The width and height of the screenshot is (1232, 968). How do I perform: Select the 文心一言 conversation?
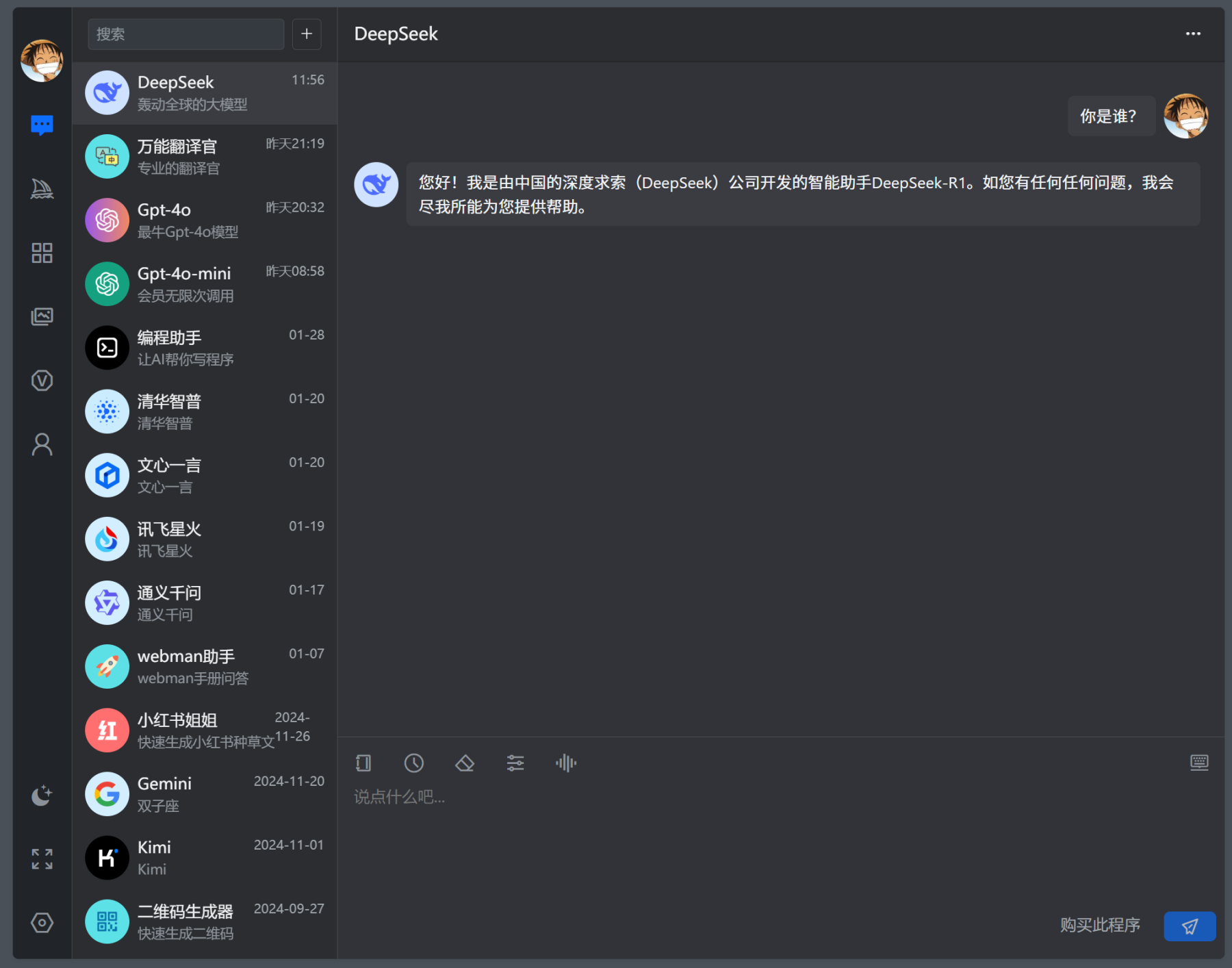[205, 475]
